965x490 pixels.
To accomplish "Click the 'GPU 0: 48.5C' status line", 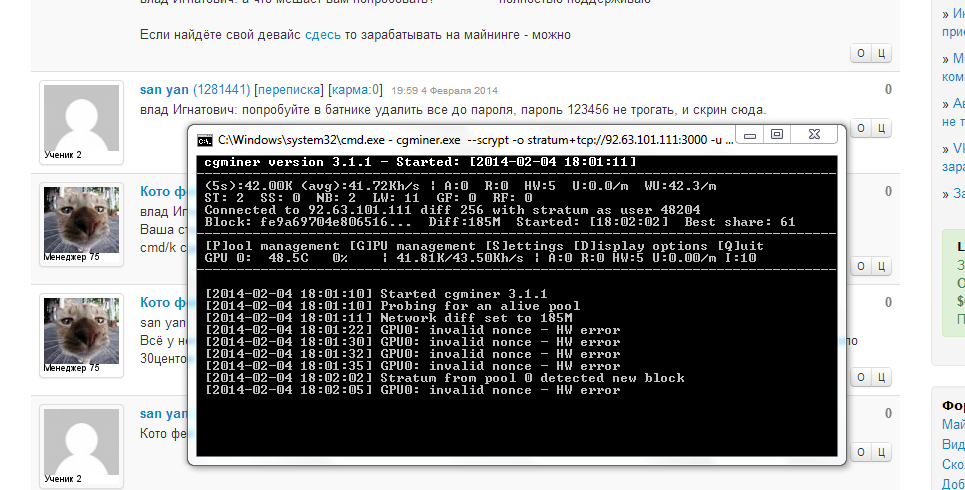I will click(x=480, y=258).
